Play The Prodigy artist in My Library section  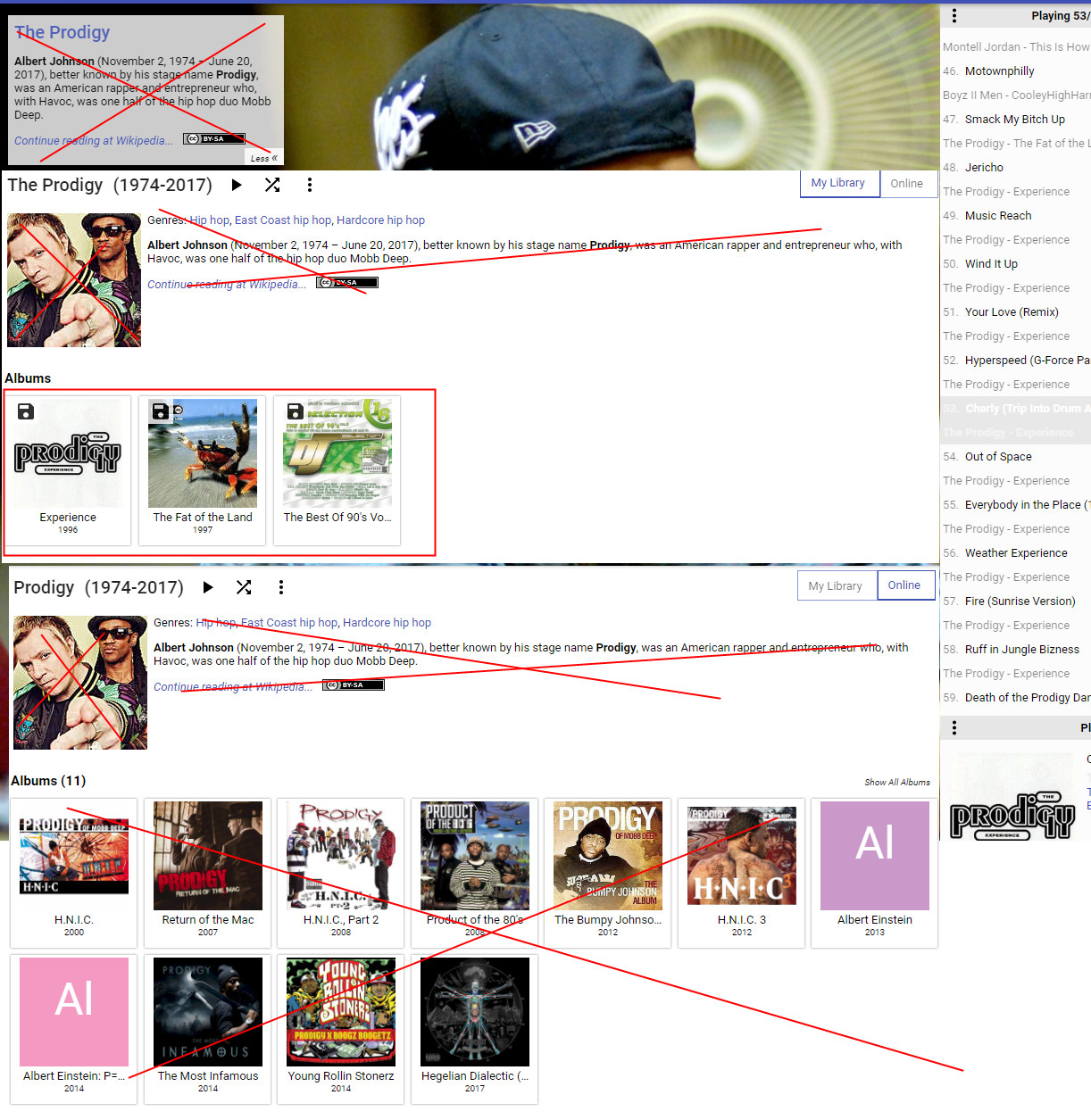237,185
